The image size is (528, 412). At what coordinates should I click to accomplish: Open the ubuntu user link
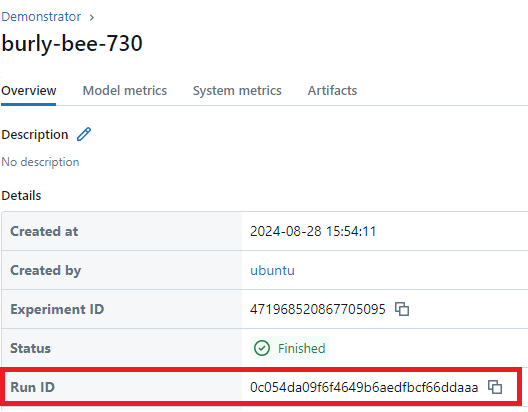point(272,270)
